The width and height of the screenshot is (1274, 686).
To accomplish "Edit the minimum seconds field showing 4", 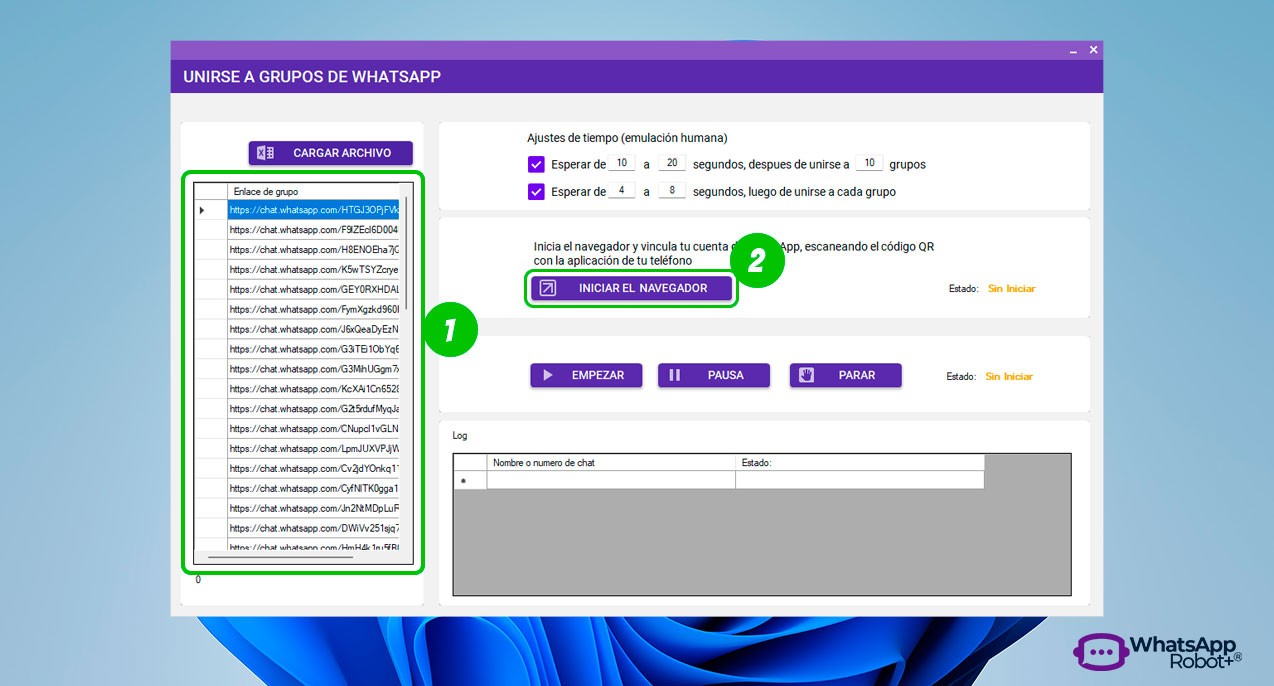I will coord(621,190).
